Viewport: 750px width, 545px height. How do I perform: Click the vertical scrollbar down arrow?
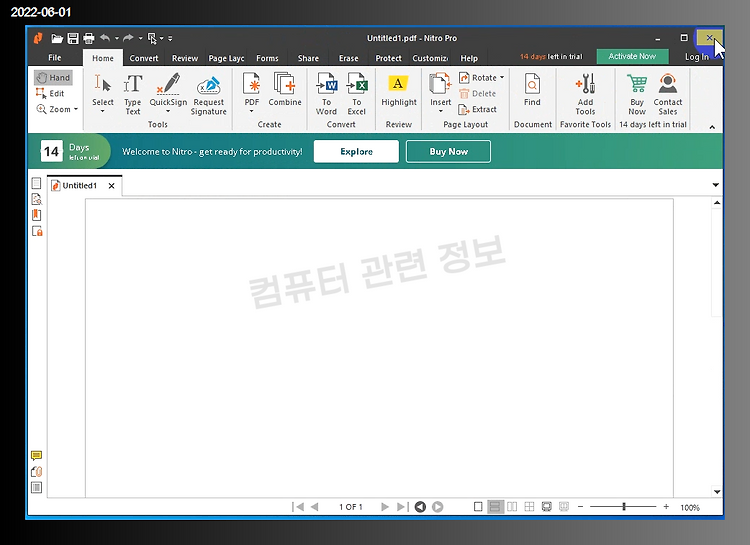coord(717,491)
